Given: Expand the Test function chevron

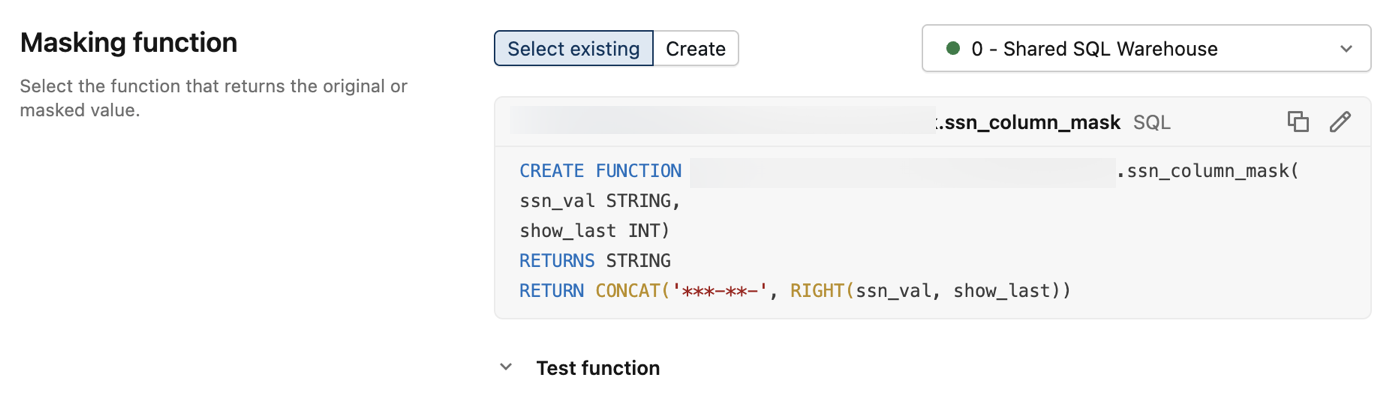Looking at the screenshot, I should [x=506, y=368].
